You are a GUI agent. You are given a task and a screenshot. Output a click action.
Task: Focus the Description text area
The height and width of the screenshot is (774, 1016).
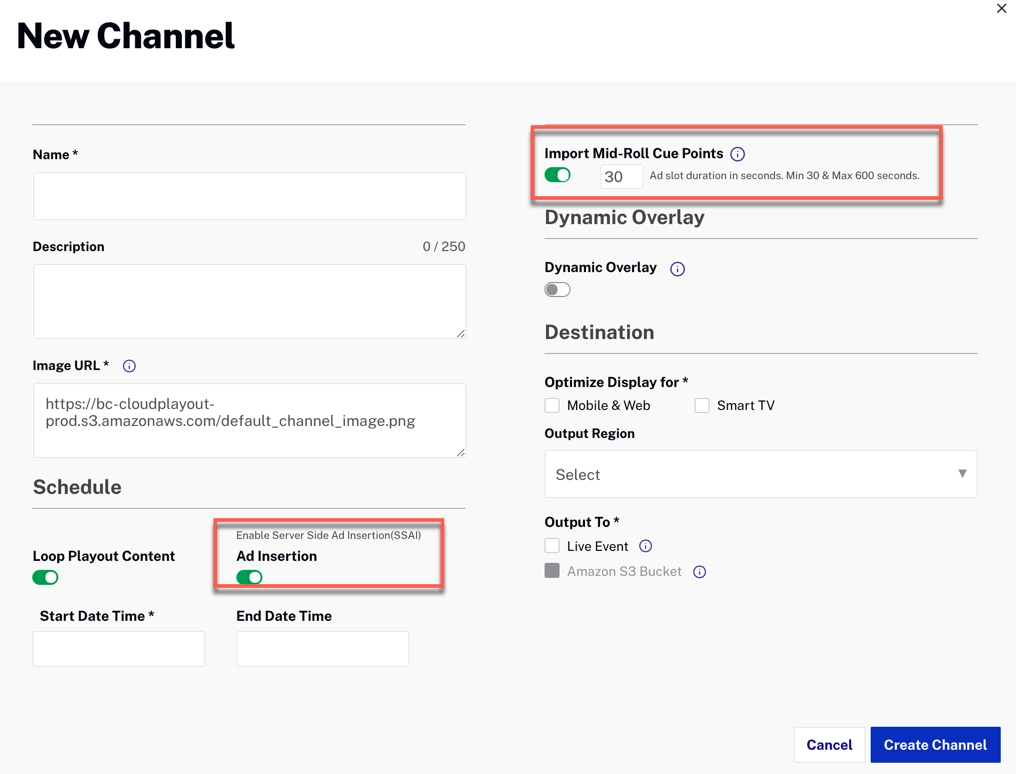(x=249, y=301)
